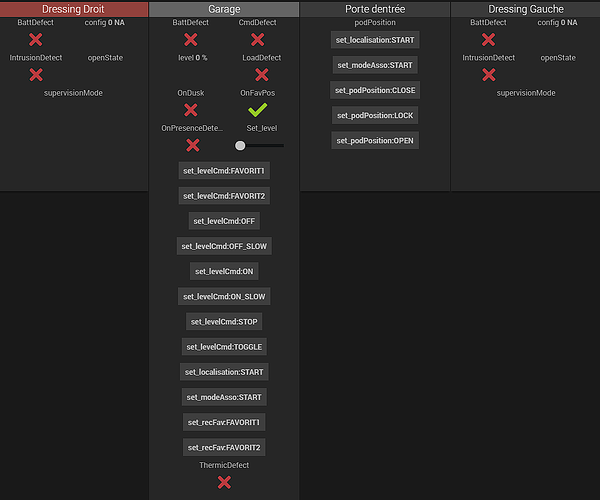Click set_localisation:START in Porte dentrée
This screenshot has height=500, width=600.
coord(375,40)
